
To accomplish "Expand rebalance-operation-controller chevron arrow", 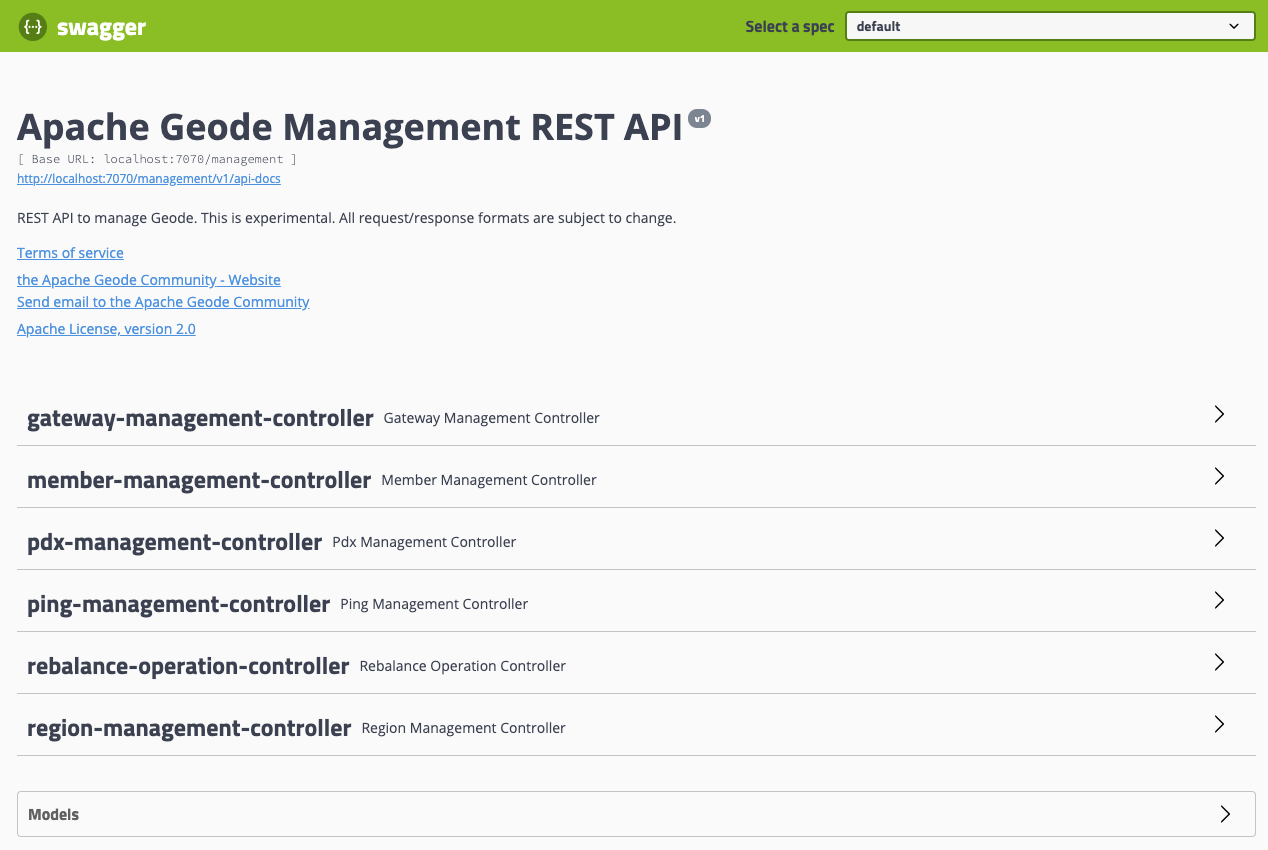I will point(1219,663).
